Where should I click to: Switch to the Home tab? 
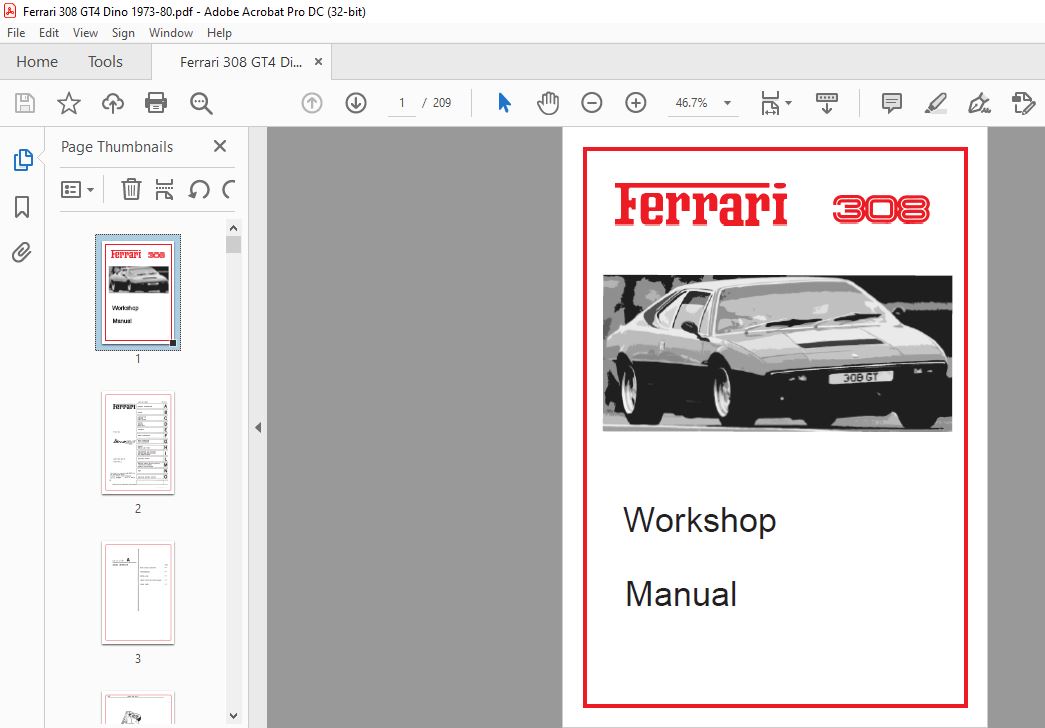37,62
